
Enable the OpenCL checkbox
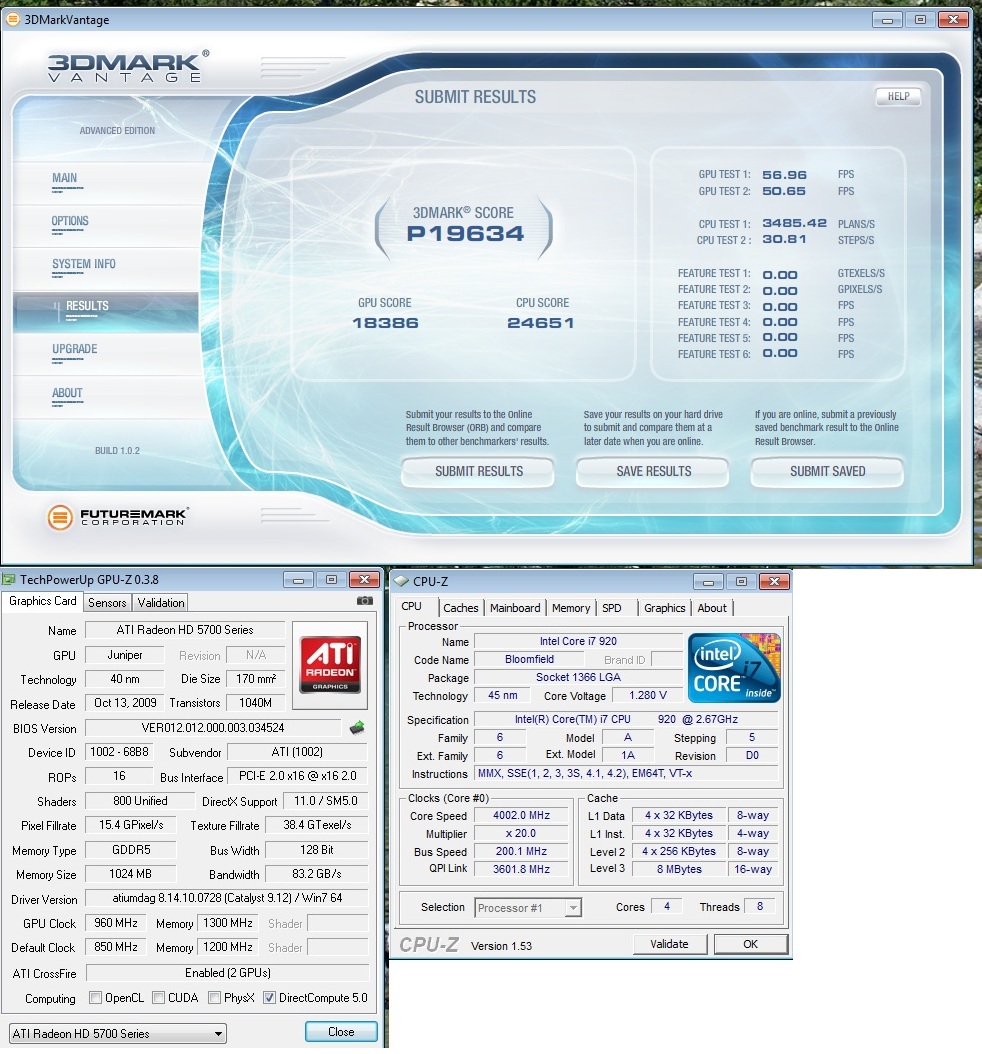95,998
